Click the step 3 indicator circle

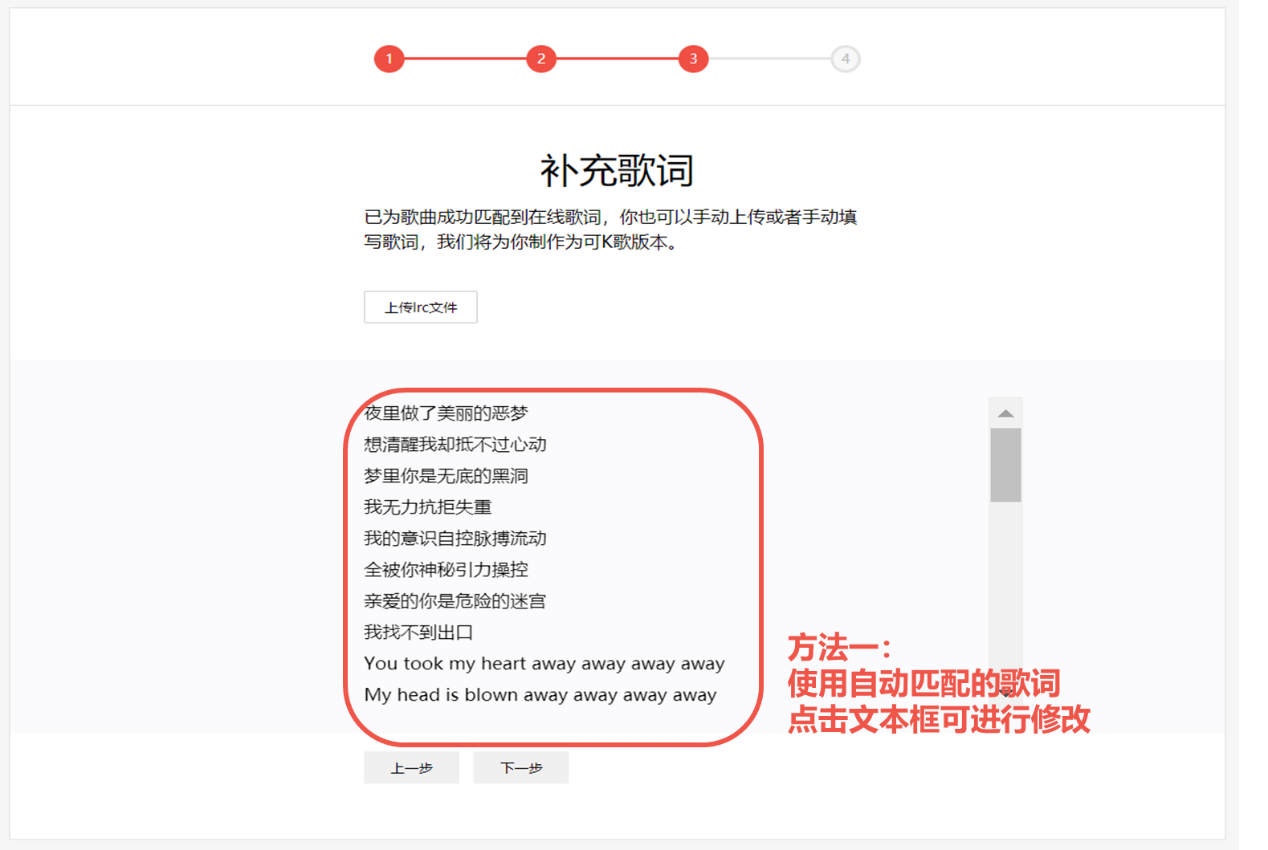point(693,59)
